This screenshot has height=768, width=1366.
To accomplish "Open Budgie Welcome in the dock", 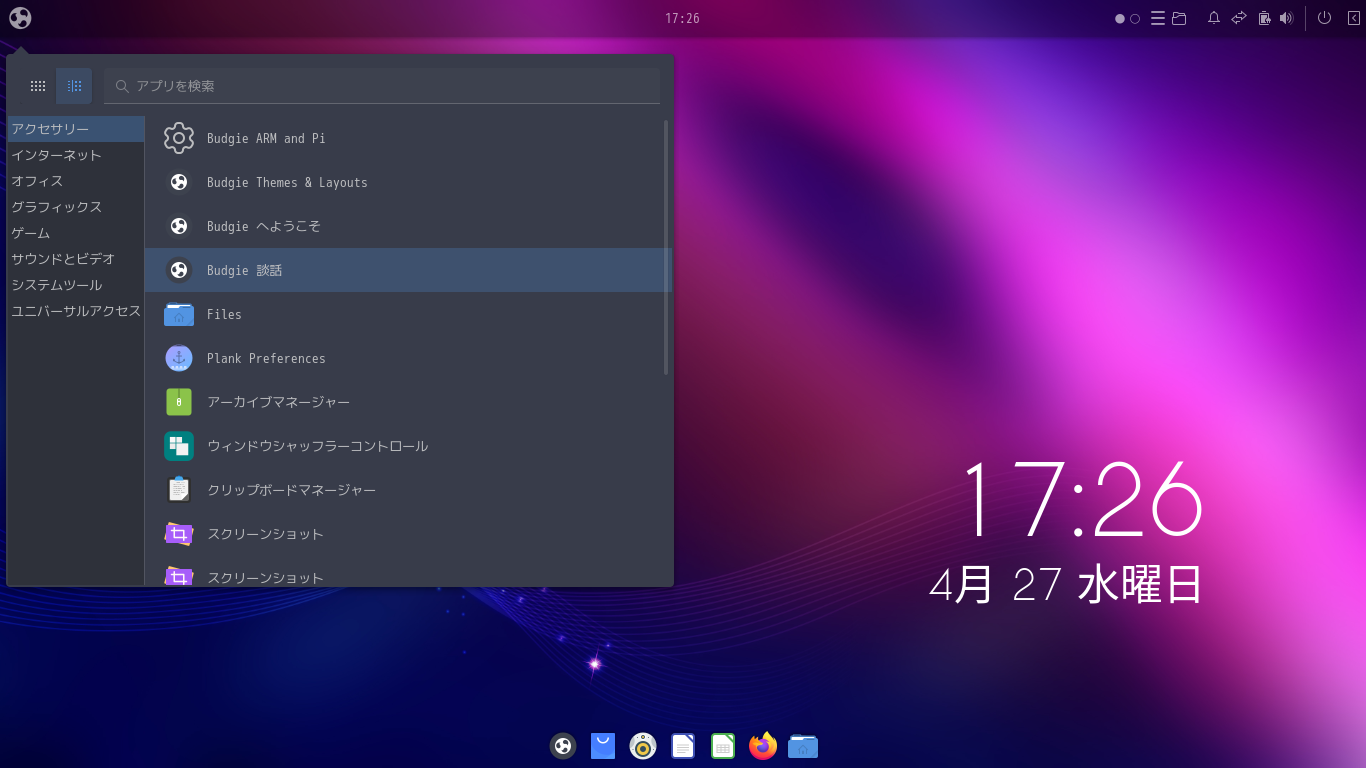I will point(563,746).
